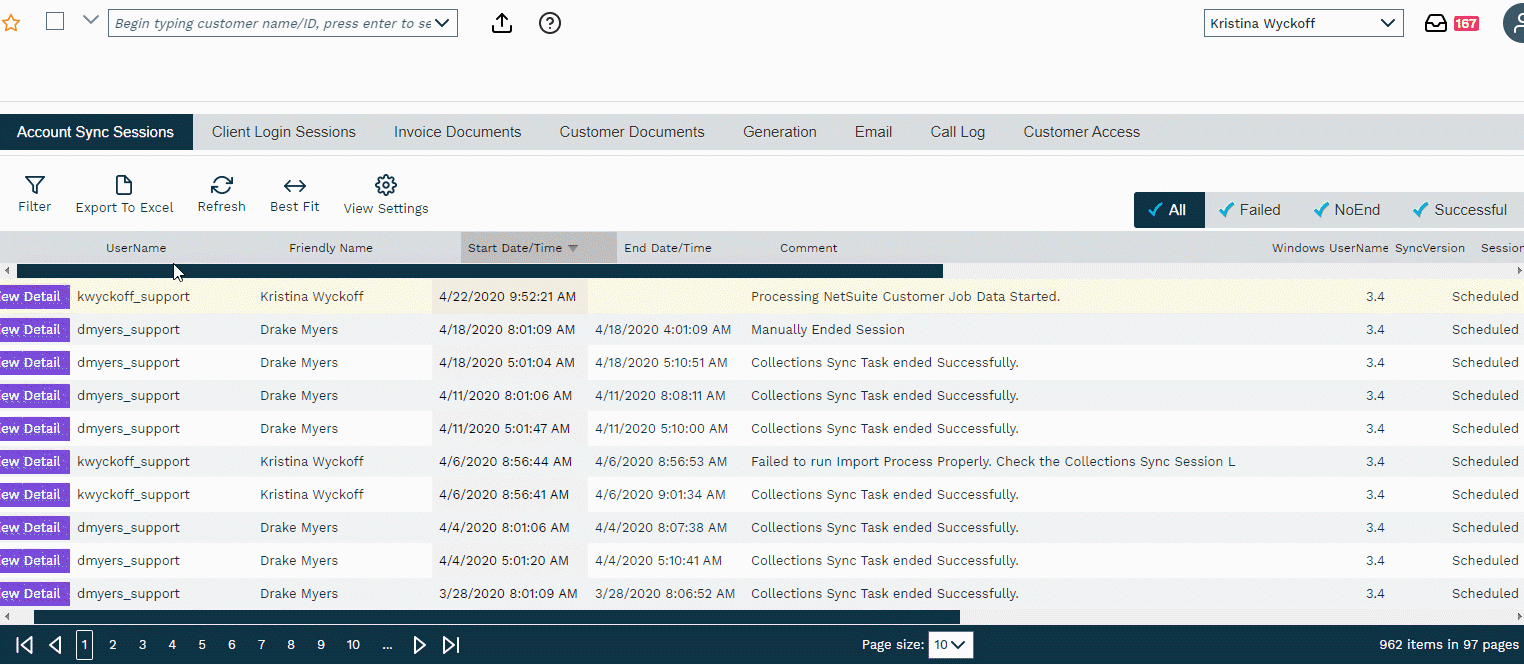1524x665 pixels.
Task: Toggle the Successful sessions filter
Action: [1459, 210]
